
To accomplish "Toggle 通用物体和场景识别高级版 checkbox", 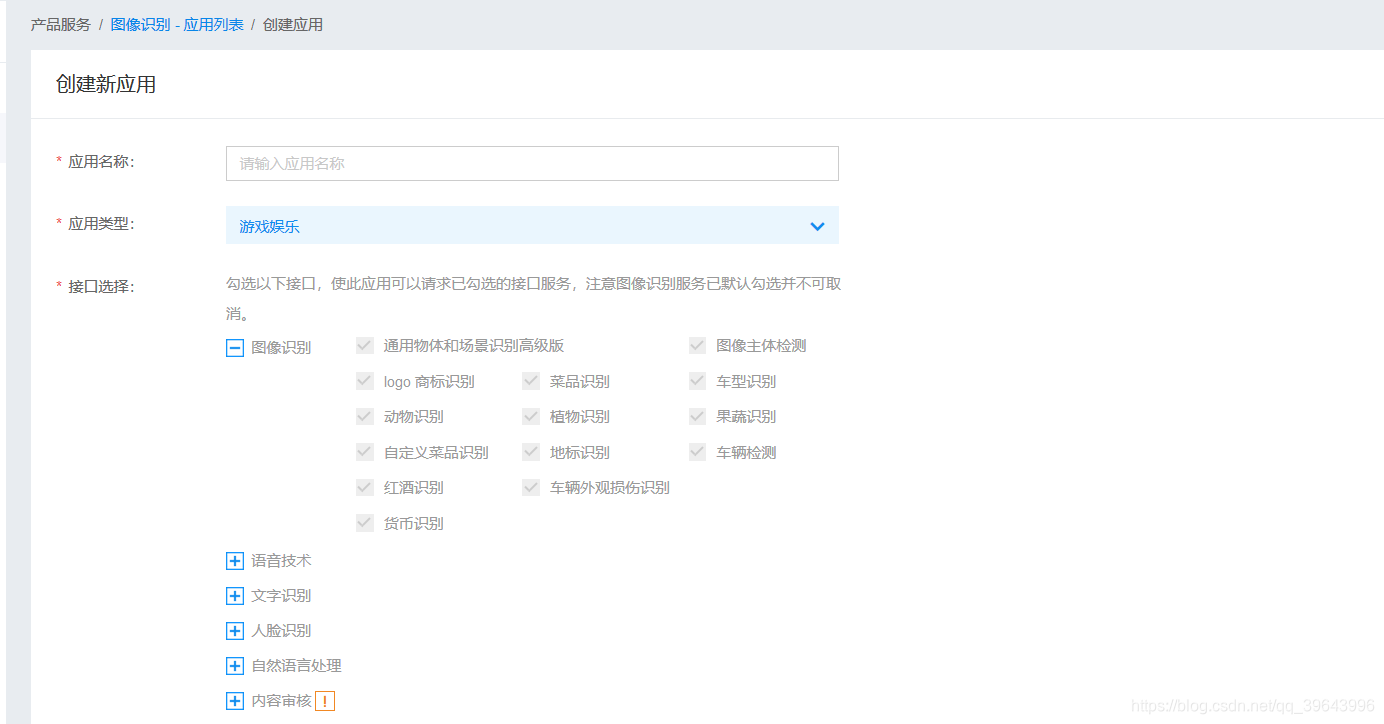I will [365, 346].
